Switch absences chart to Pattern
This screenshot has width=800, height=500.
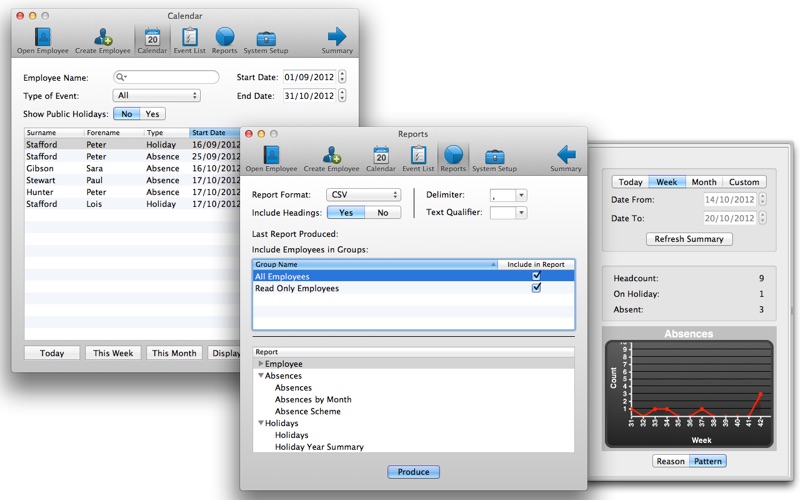pos(708,461)
